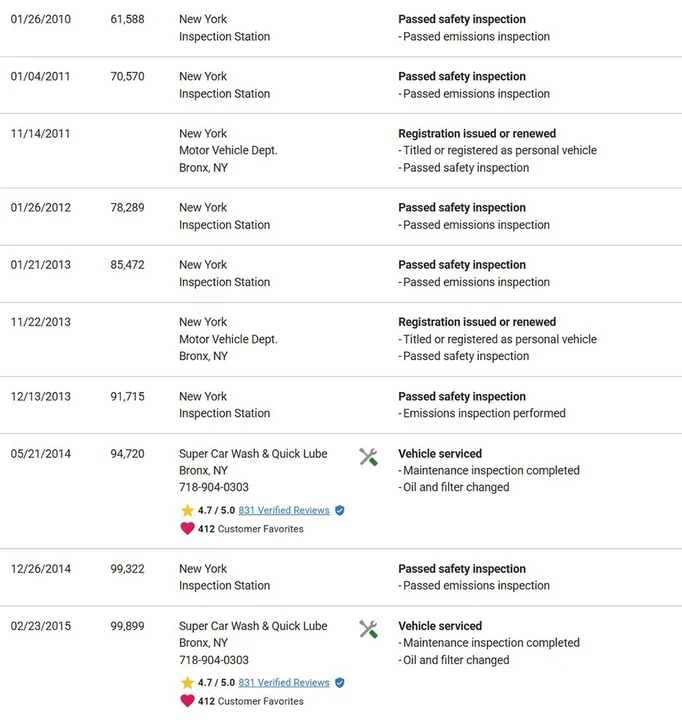This screenshot has width=682, height=720.
Task: Click the gold star rating in 02/23/2015 entry
Action: click(x=187, y=682)
